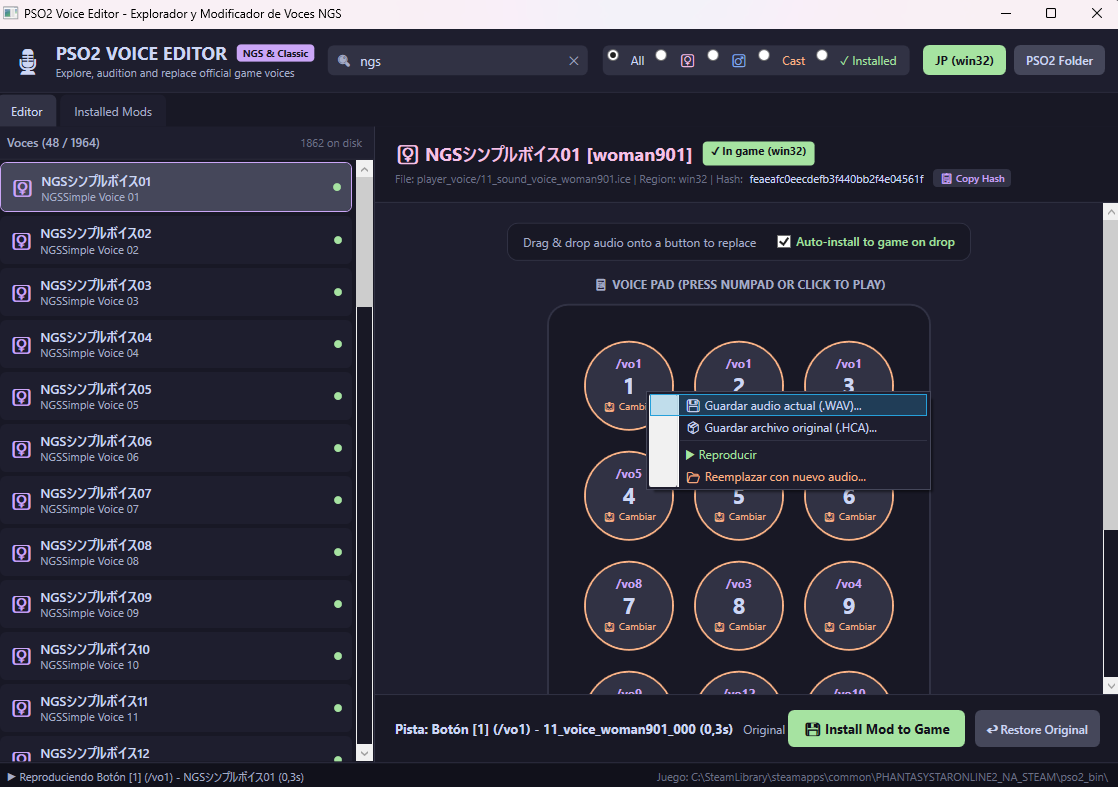This screenshot has height=787, width=1118.
Task: Click the Restore Original button
Action: pos(1037,729)
